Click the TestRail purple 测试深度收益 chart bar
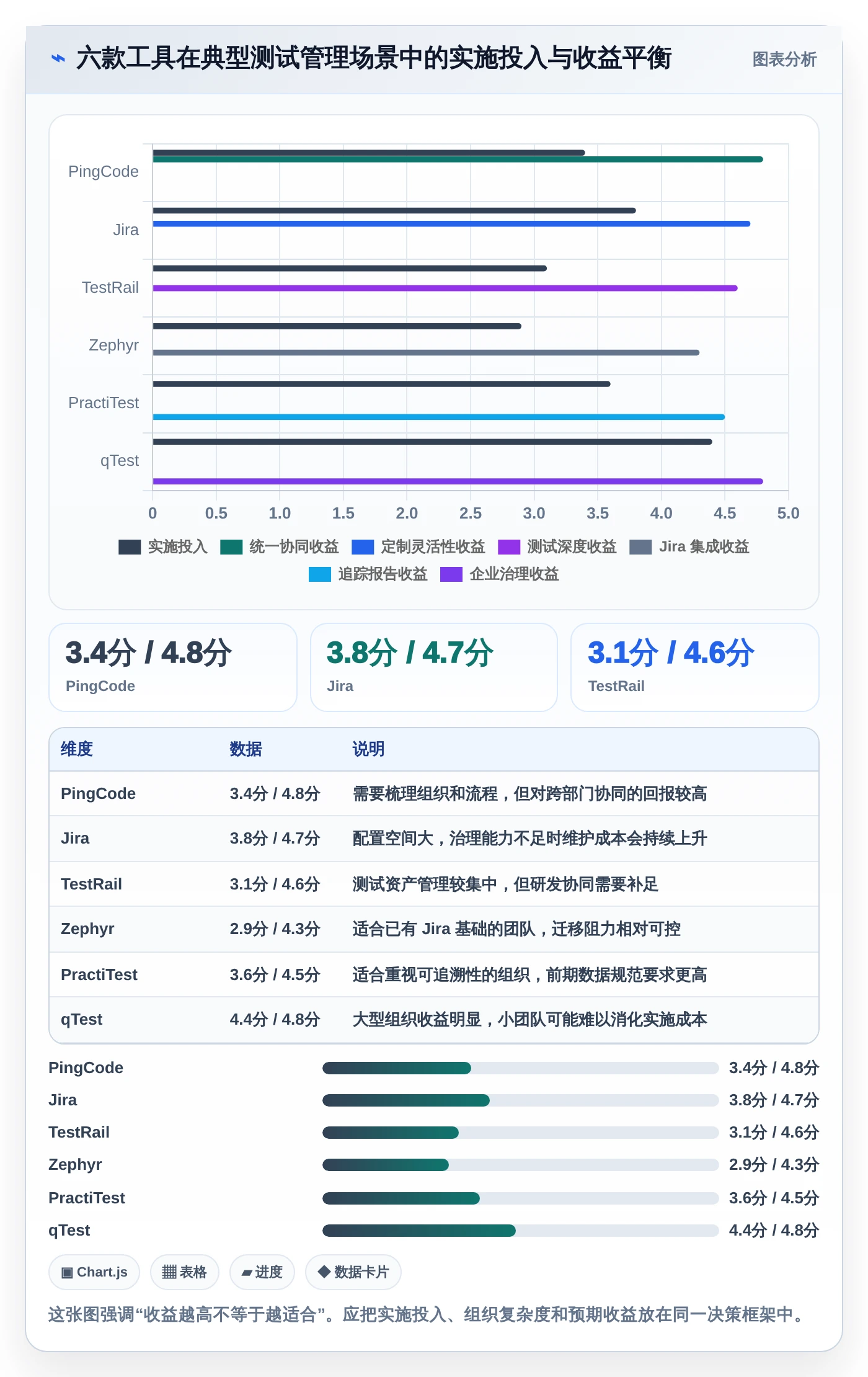 [x=445, y=288]
